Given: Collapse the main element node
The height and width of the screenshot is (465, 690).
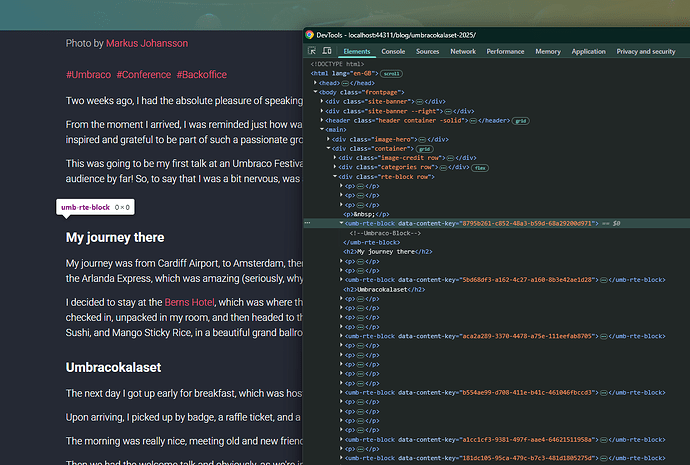Looking at the screenshot, I should coord(322,129).
